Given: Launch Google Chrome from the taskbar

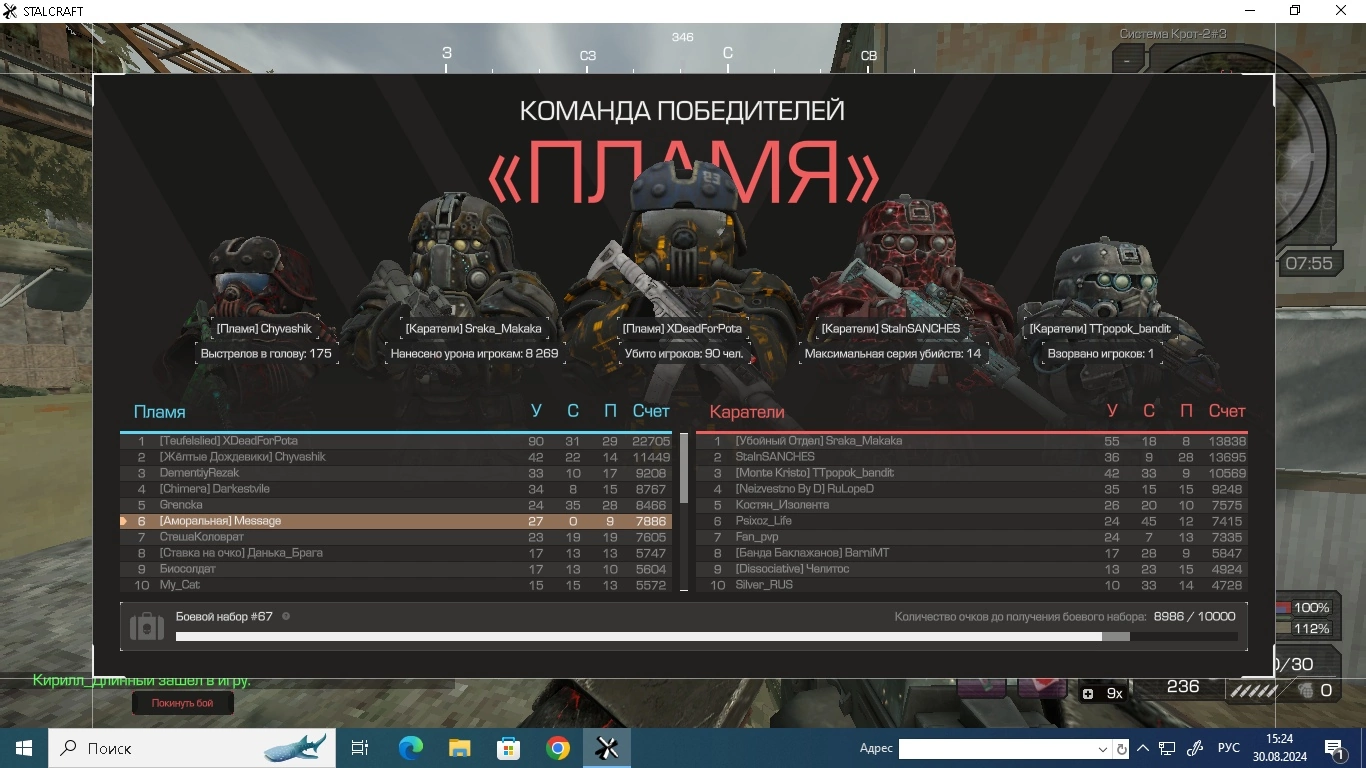Looking at the screenshot, I should (x=558, y=748).
